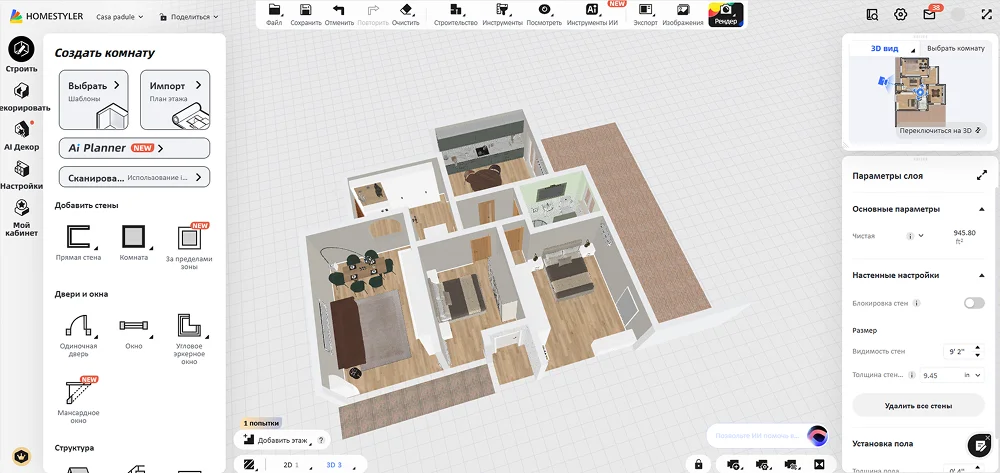The width and height of the screenshot is (1000, 473).
Task: Choose the Corner bay window tool
Action: pyautogui.click(x=189, y=326)
